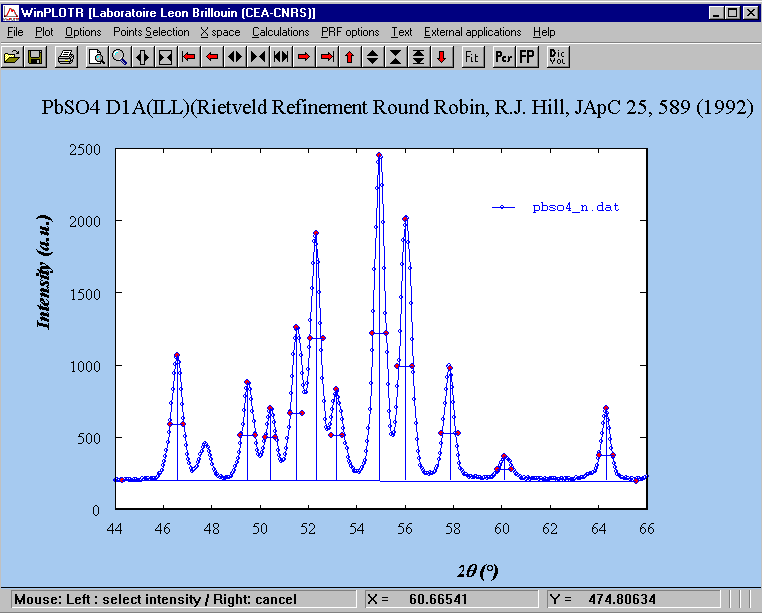Screen dimensions: 762x613
Task: Expand the Points Selection menu
Action: tap(151, 32)
